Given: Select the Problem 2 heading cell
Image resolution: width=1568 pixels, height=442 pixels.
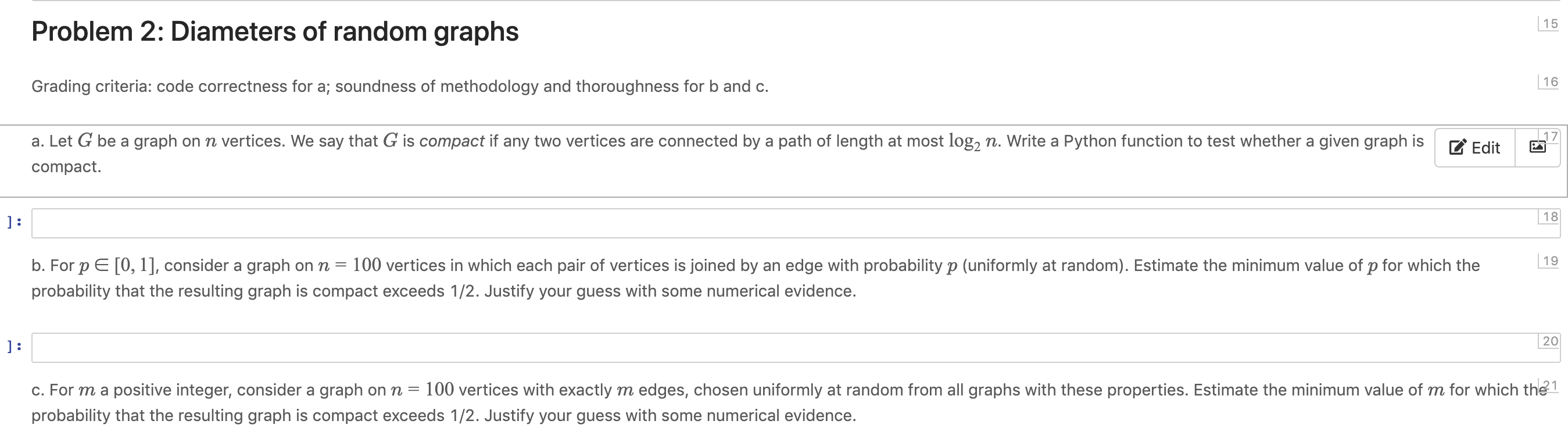Looking at the screenshot, I should (274, 31).
